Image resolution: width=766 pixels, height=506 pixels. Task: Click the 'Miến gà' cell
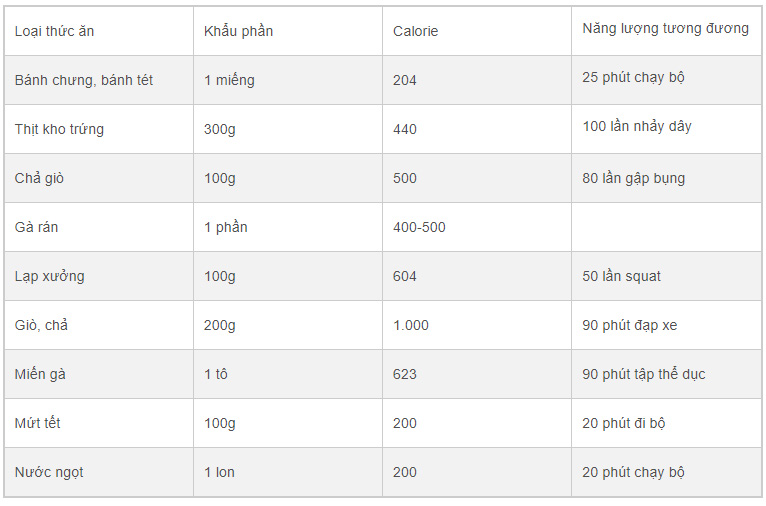41,374
